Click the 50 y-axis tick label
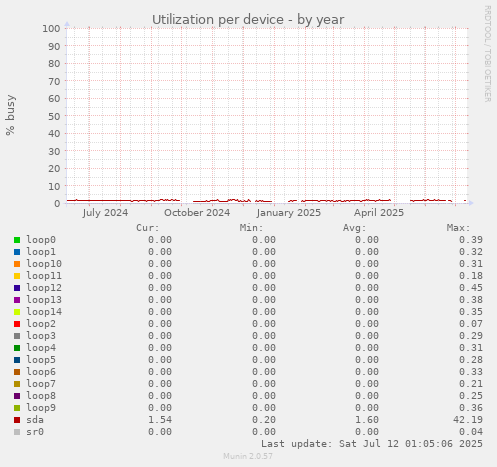The width and height of the screenshot is (497, 467). pos(54,116)
